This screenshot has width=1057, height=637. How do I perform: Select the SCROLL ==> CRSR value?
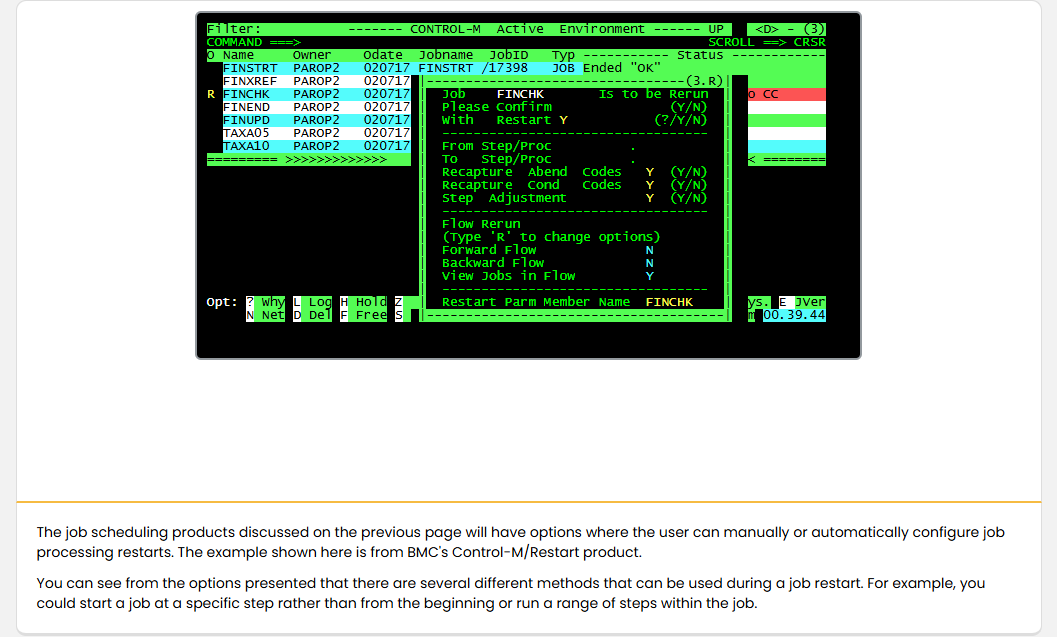[x=809, y=42]
